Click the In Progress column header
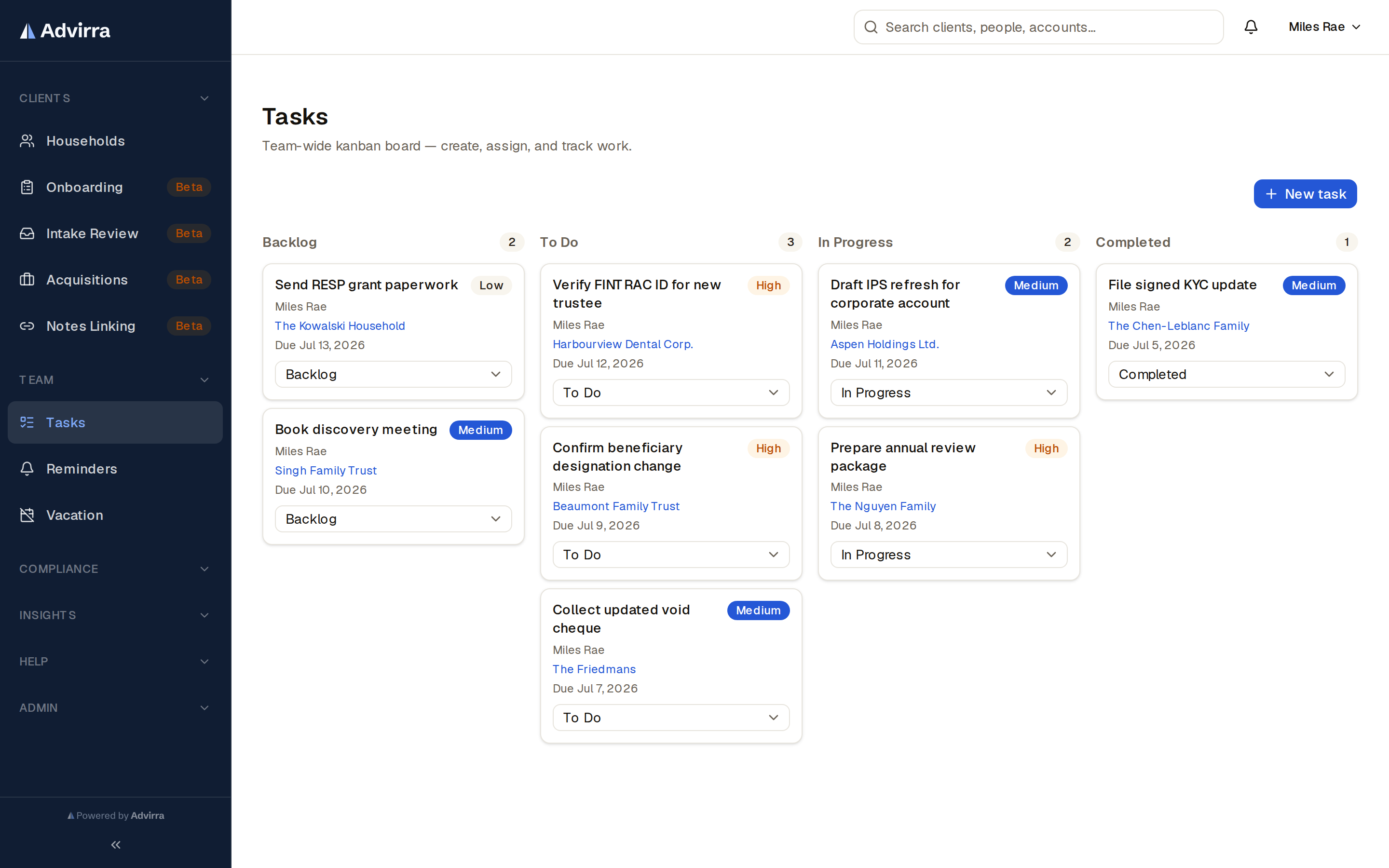Viewport: 1389px width, 868px height. click(855, 242)
